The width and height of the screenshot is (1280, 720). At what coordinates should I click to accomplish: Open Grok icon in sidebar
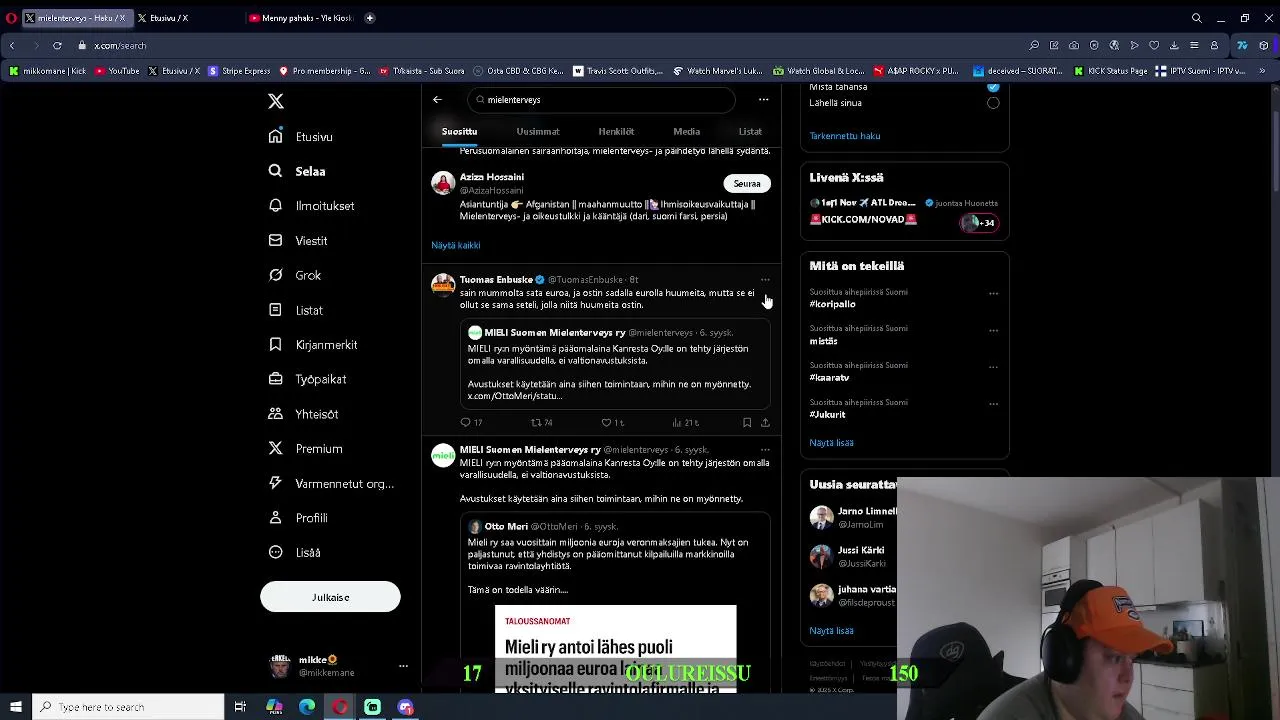click(275, 275)
